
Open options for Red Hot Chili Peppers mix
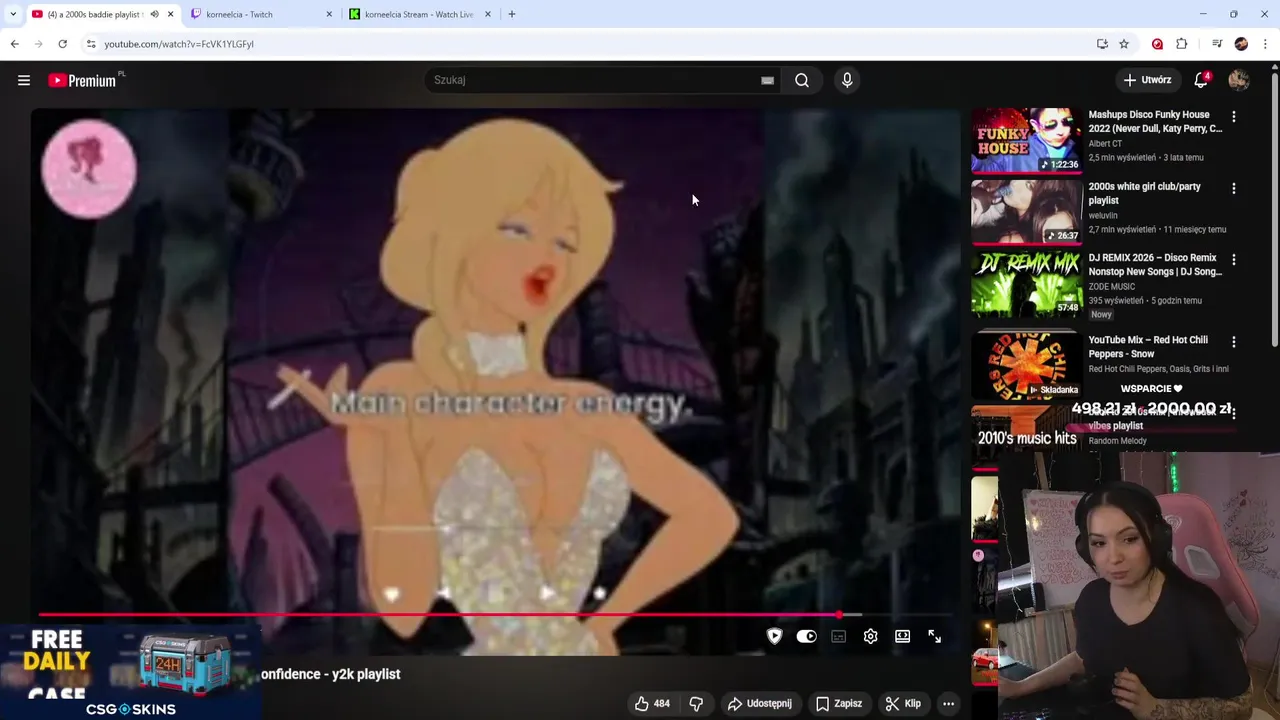click(x=1233, y=342)
